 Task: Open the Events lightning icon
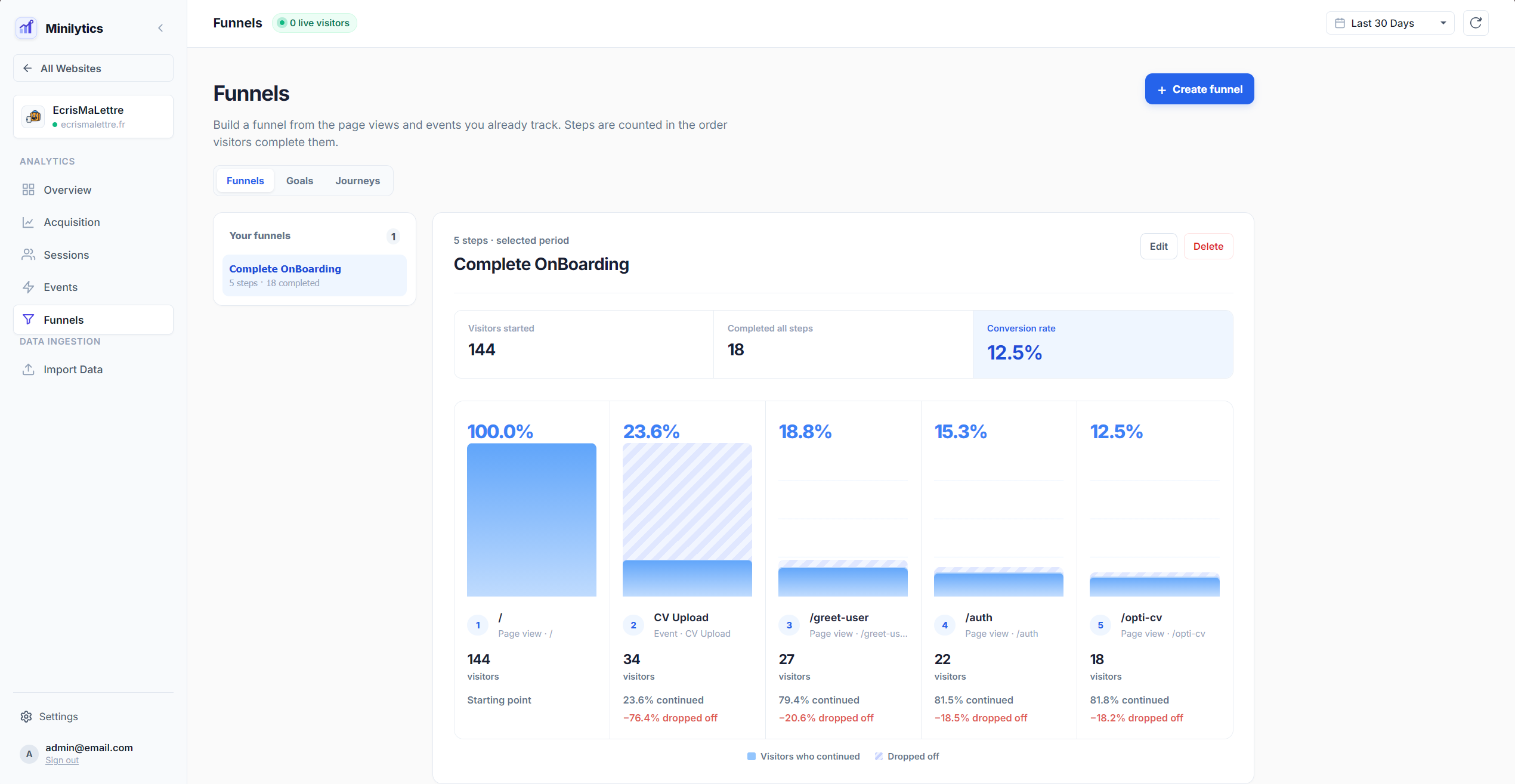[x=28, y=287]
